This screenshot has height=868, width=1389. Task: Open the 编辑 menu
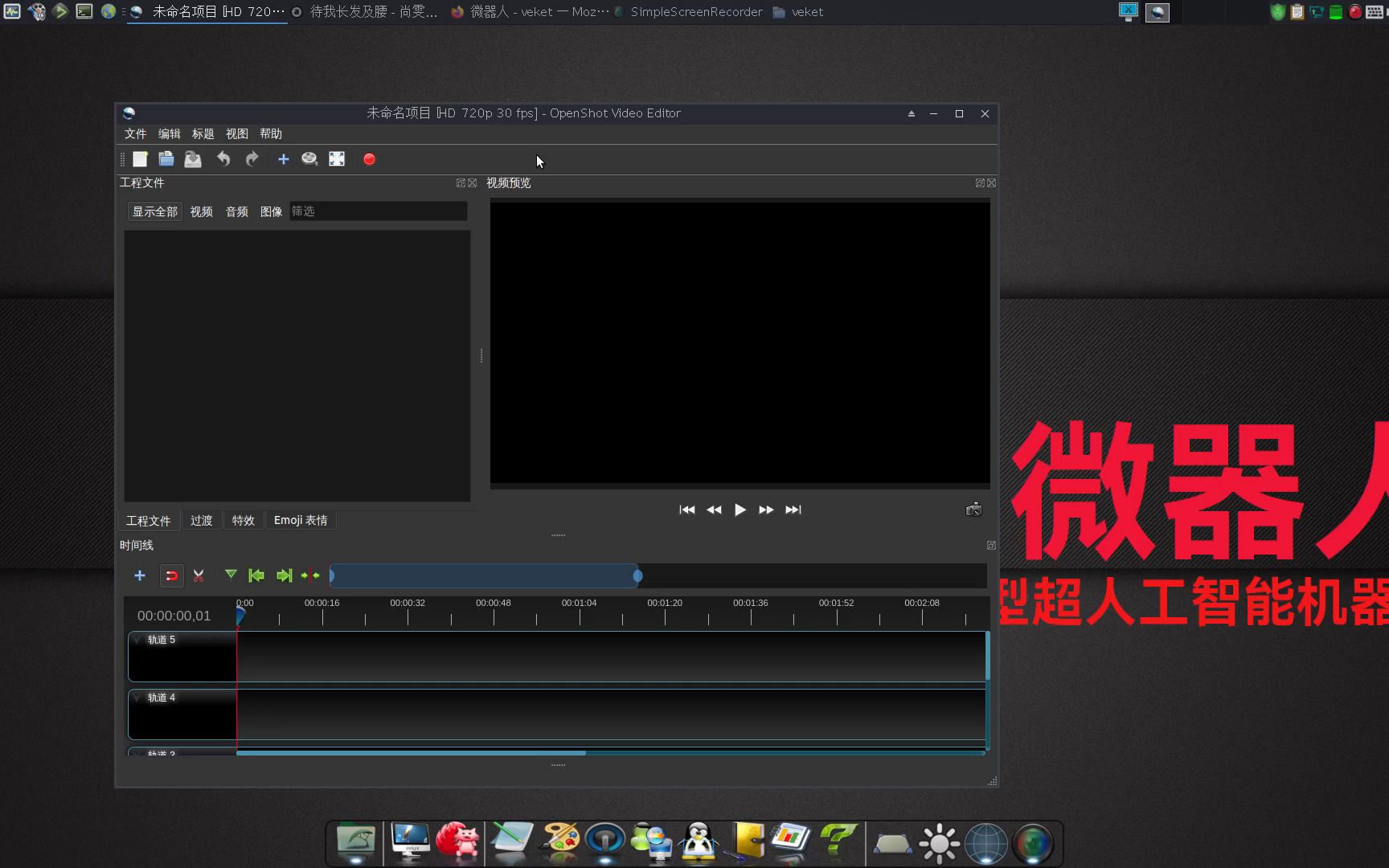click(169, 133)
